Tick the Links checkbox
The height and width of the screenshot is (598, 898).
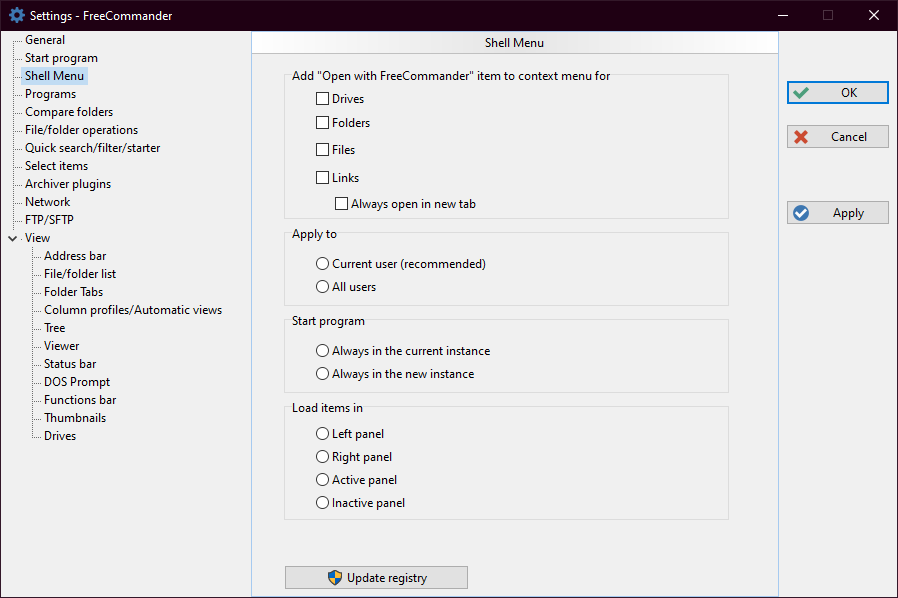coord(322,178)
